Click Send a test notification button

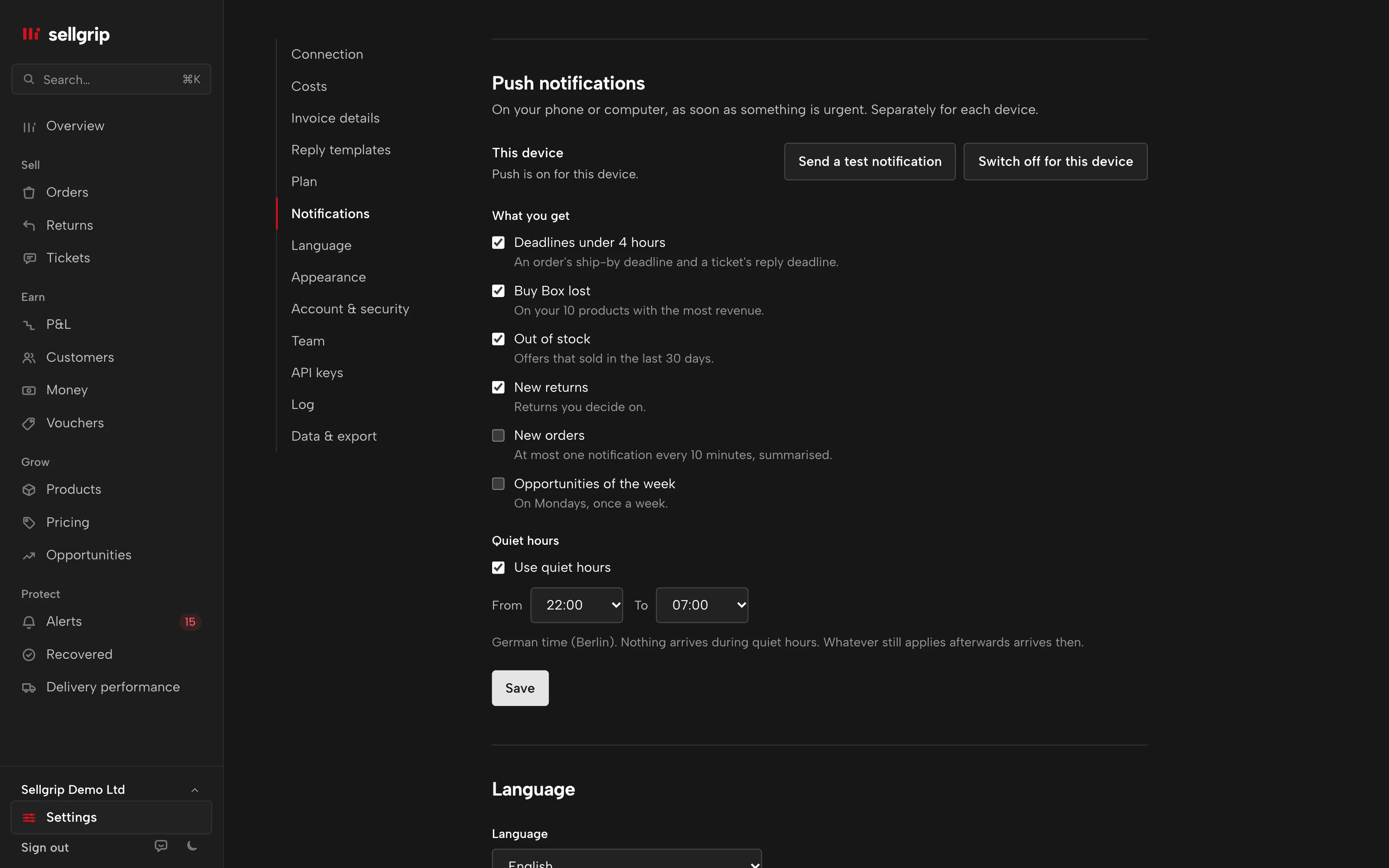coord(869,162)
